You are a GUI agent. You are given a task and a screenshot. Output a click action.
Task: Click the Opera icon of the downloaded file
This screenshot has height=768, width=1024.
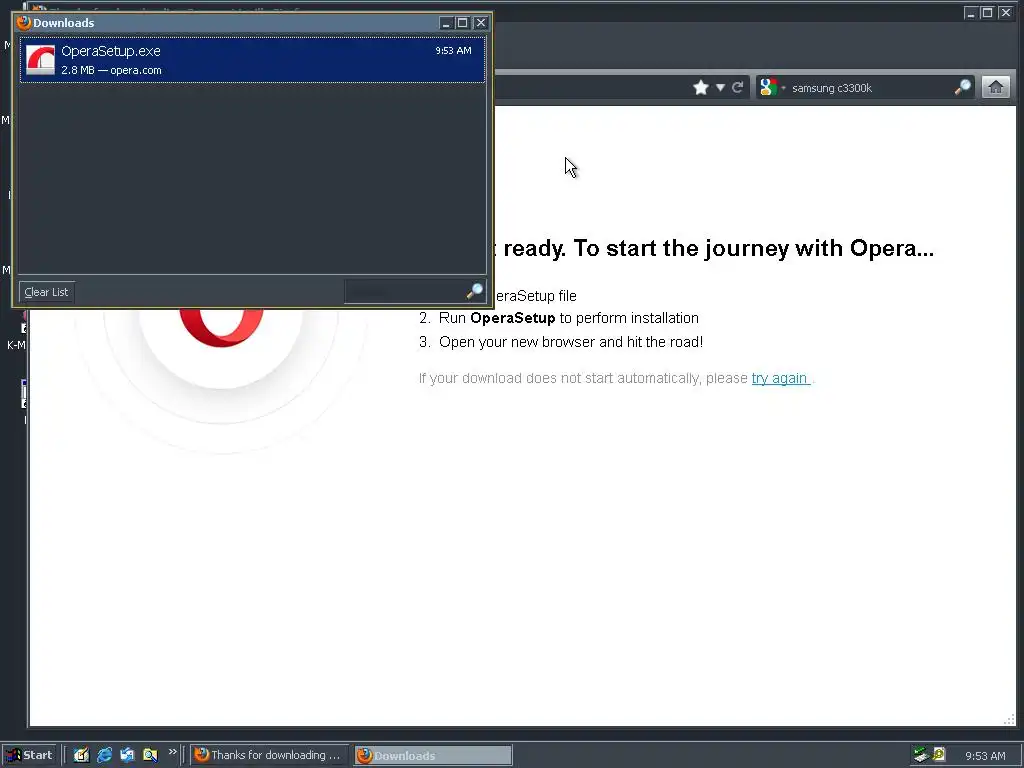point(40,60)
